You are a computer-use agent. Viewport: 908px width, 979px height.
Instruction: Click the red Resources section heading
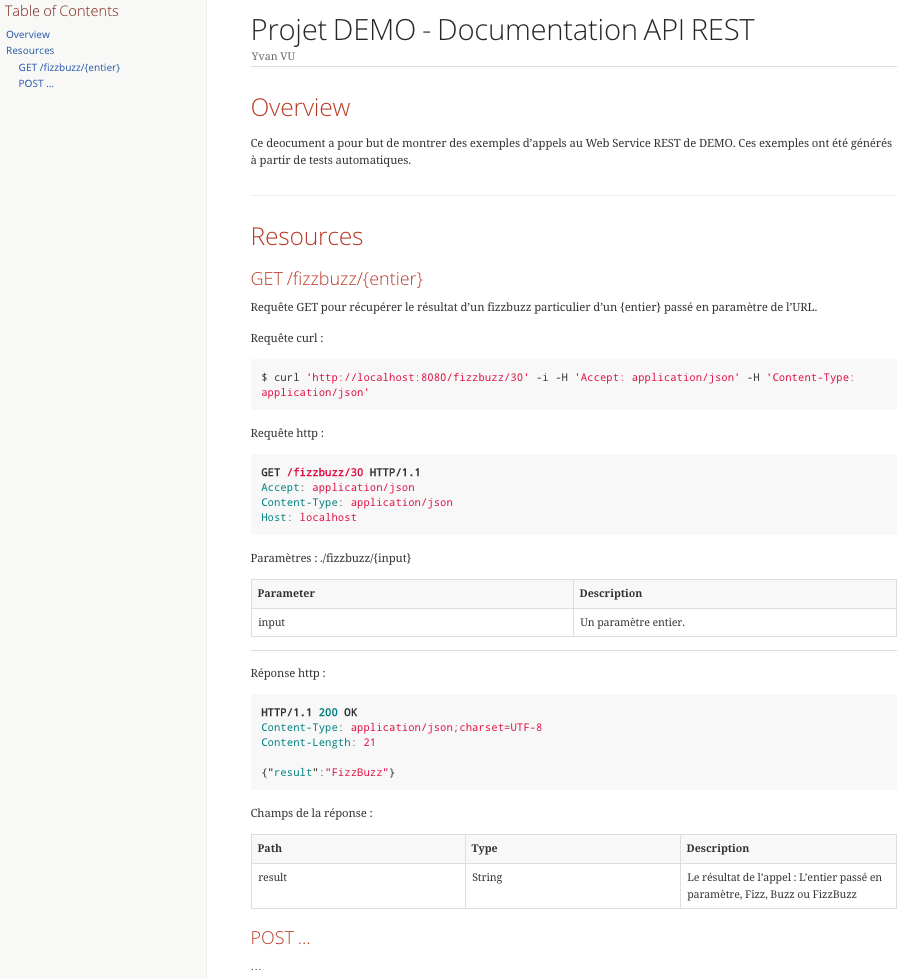tap(307, 237)
